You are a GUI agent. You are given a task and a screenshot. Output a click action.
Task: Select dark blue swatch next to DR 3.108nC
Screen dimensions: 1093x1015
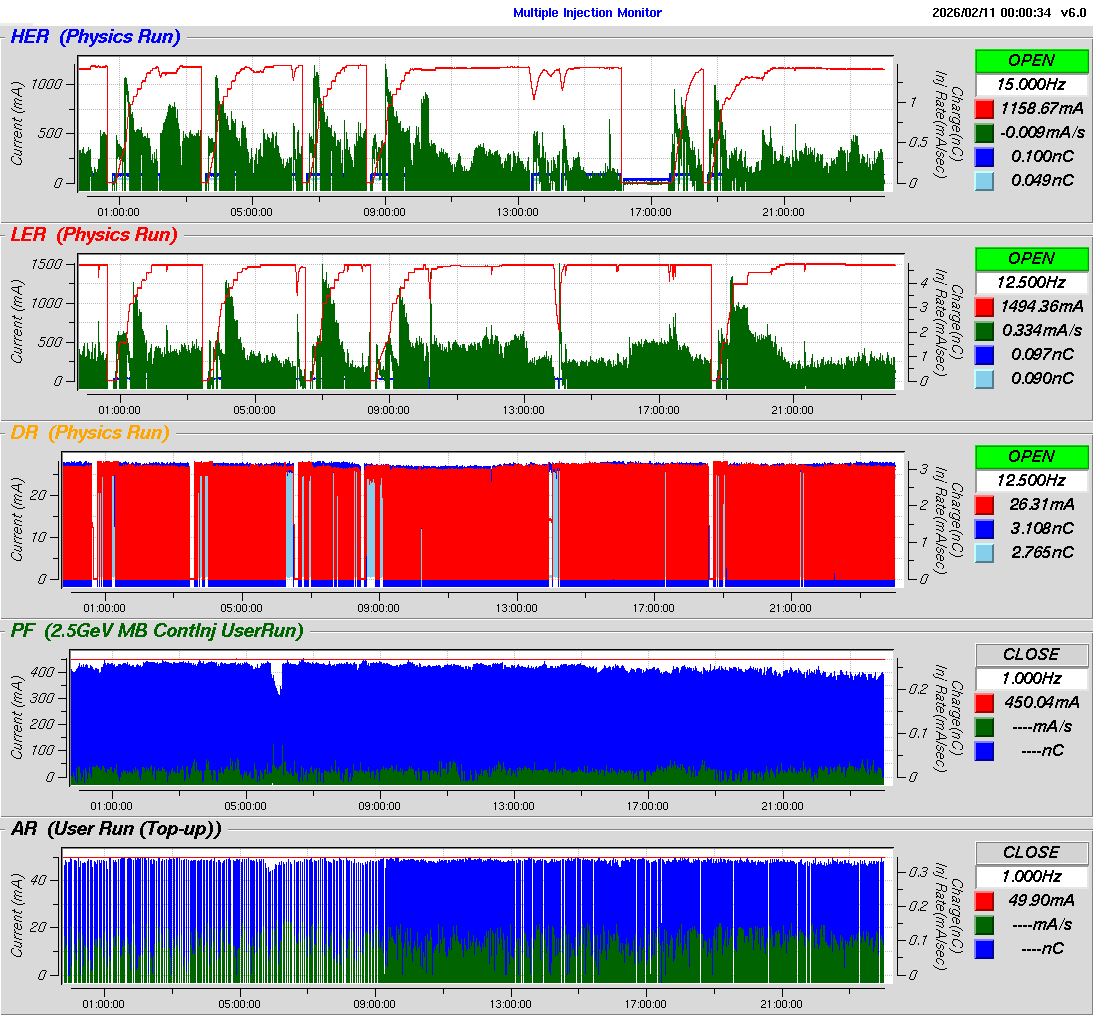[984, 528]
